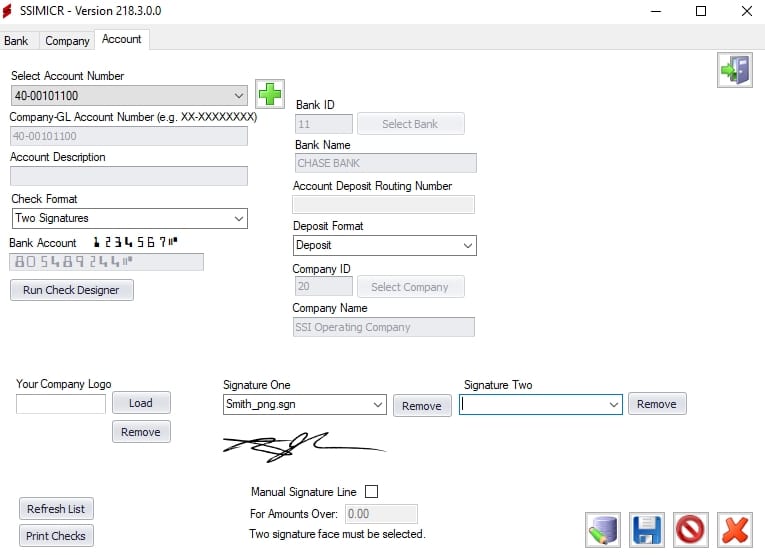
Task: Click the database edit icon
Action: (603, 530)
